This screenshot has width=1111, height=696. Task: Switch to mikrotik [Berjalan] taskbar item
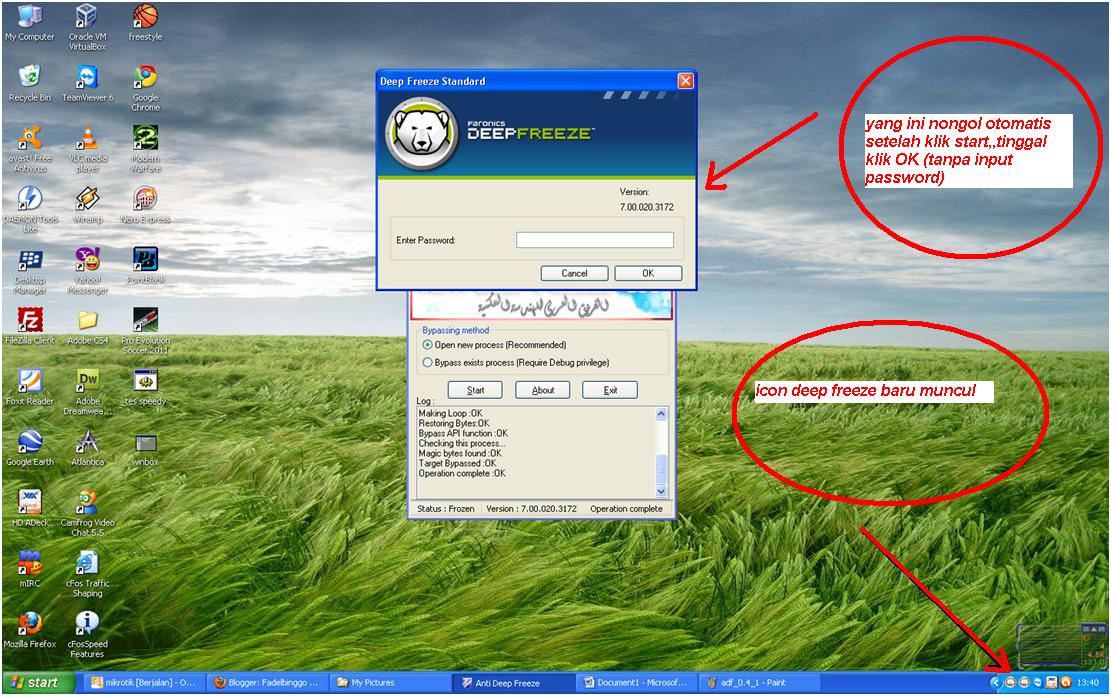click(144, 683)
